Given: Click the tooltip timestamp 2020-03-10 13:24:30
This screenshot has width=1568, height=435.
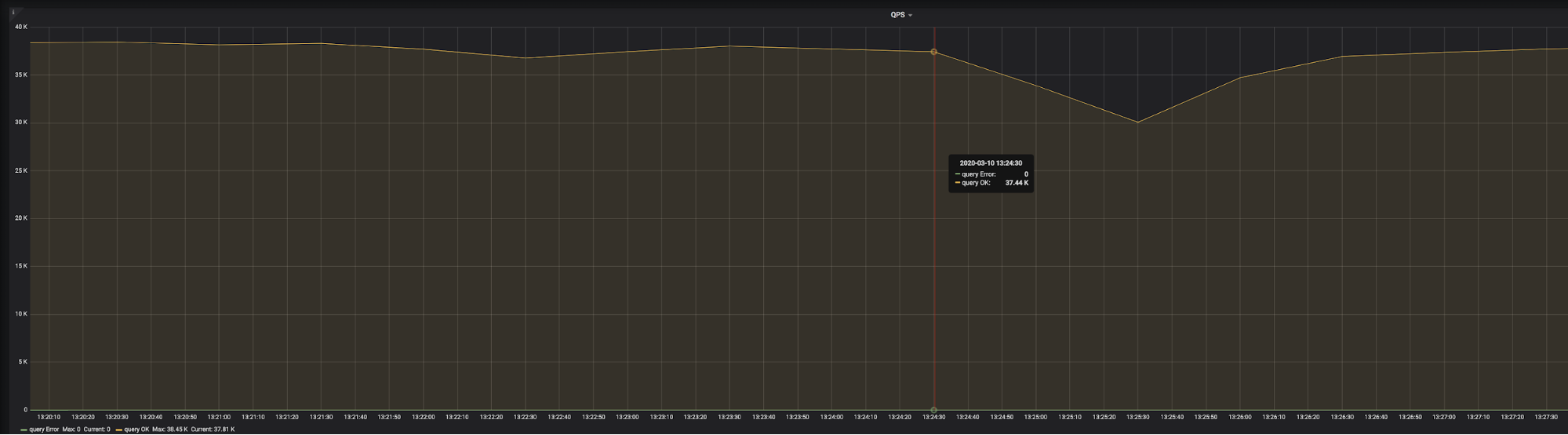Looking at the screenshot, I should pos(991,163).
